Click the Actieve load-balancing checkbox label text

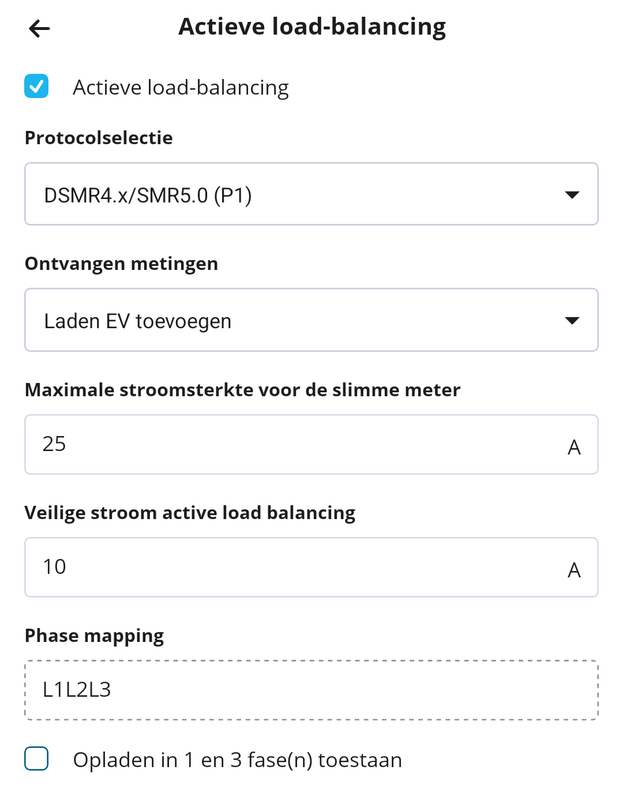tap(180, 87)
